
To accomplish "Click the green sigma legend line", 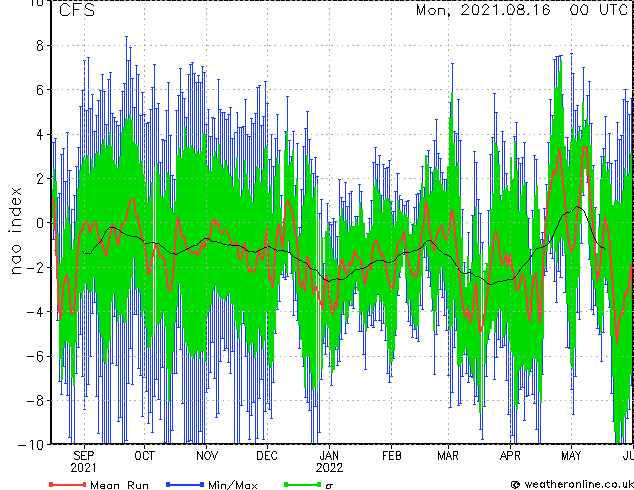I will click(x=303, y=484).
